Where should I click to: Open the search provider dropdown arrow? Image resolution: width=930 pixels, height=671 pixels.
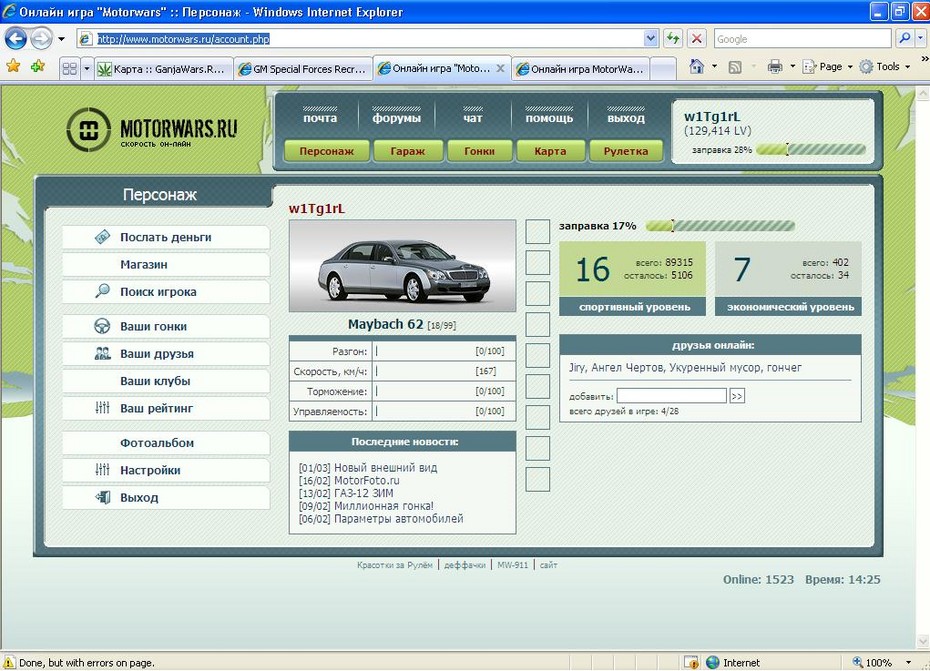(x=921, y=39)
